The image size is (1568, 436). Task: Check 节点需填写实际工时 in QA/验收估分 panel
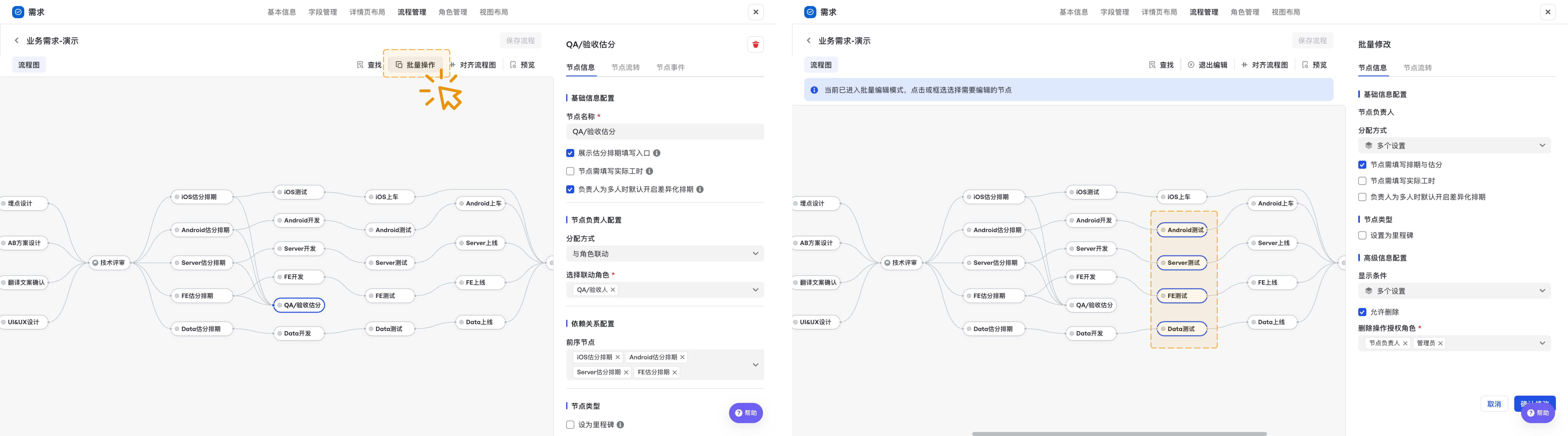point(570,172)
